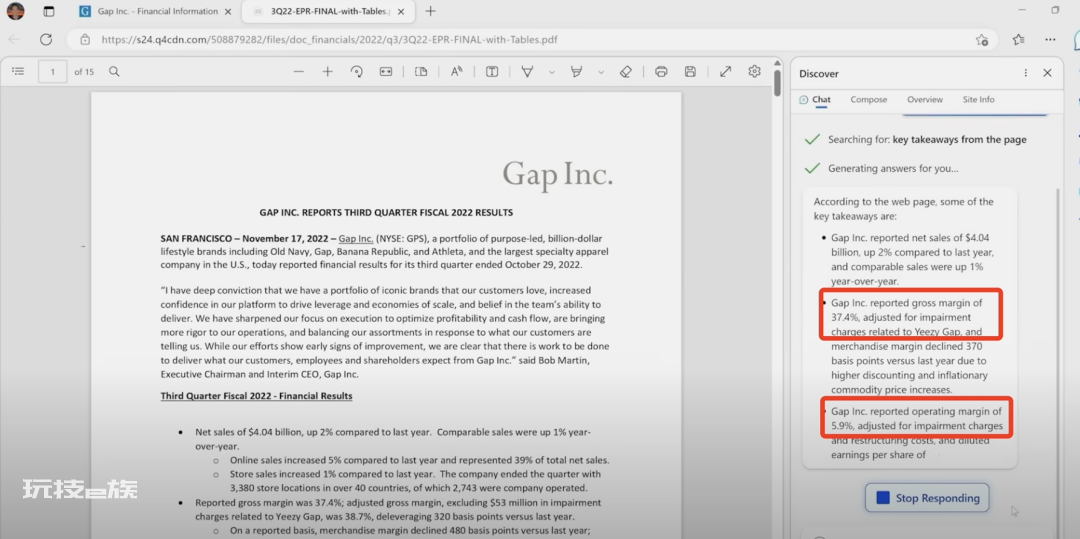The width and height of the screenshot is (1080, 539).
Task: Open the Favorites list
Action: pyautogui.click(x=1019, y=39)
